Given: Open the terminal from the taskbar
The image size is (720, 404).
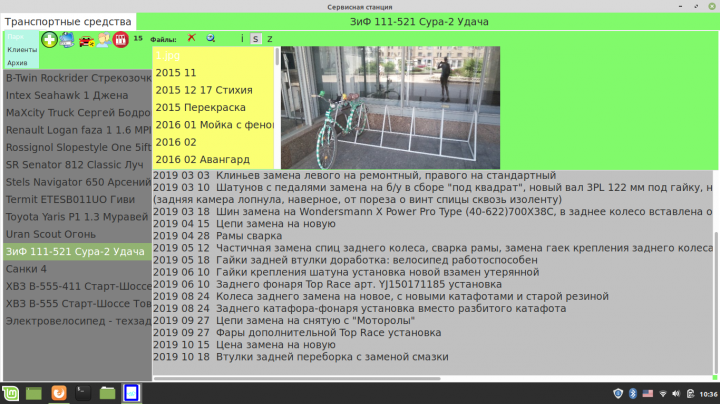Looking at the screenshot, I should pyautogui.click(x=83, y=393).
